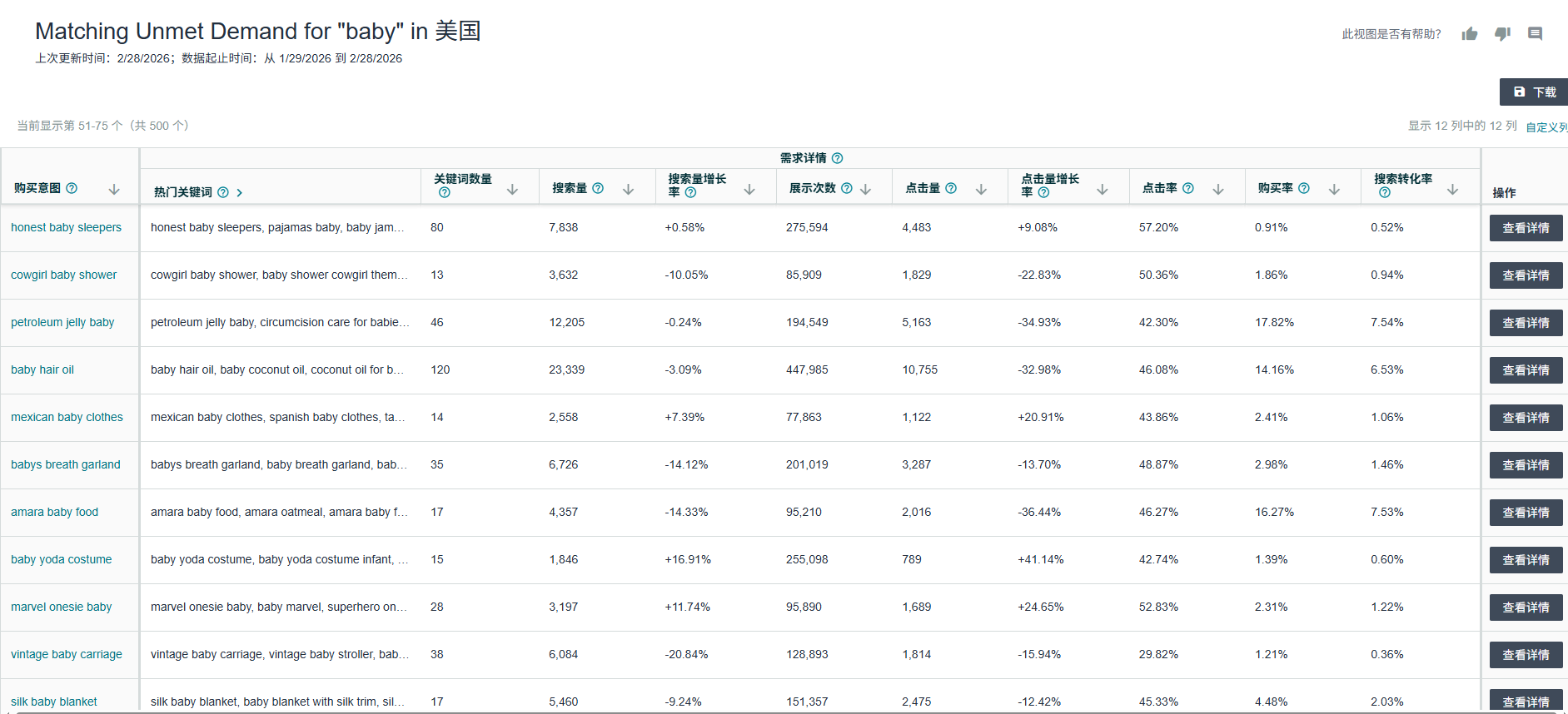
Task: Click the thumbs up feedback icon
Action: 1470,34
